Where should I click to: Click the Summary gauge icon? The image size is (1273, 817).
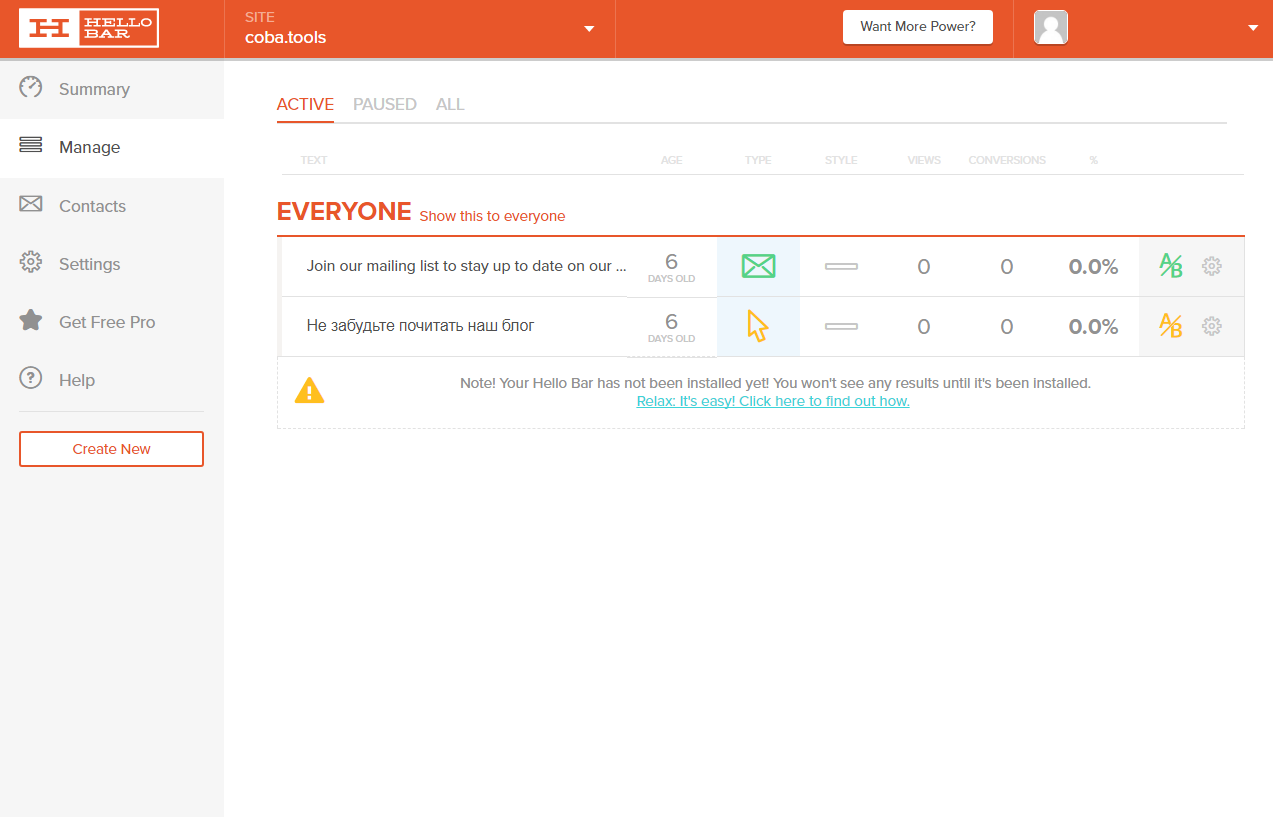coord(31,87)
